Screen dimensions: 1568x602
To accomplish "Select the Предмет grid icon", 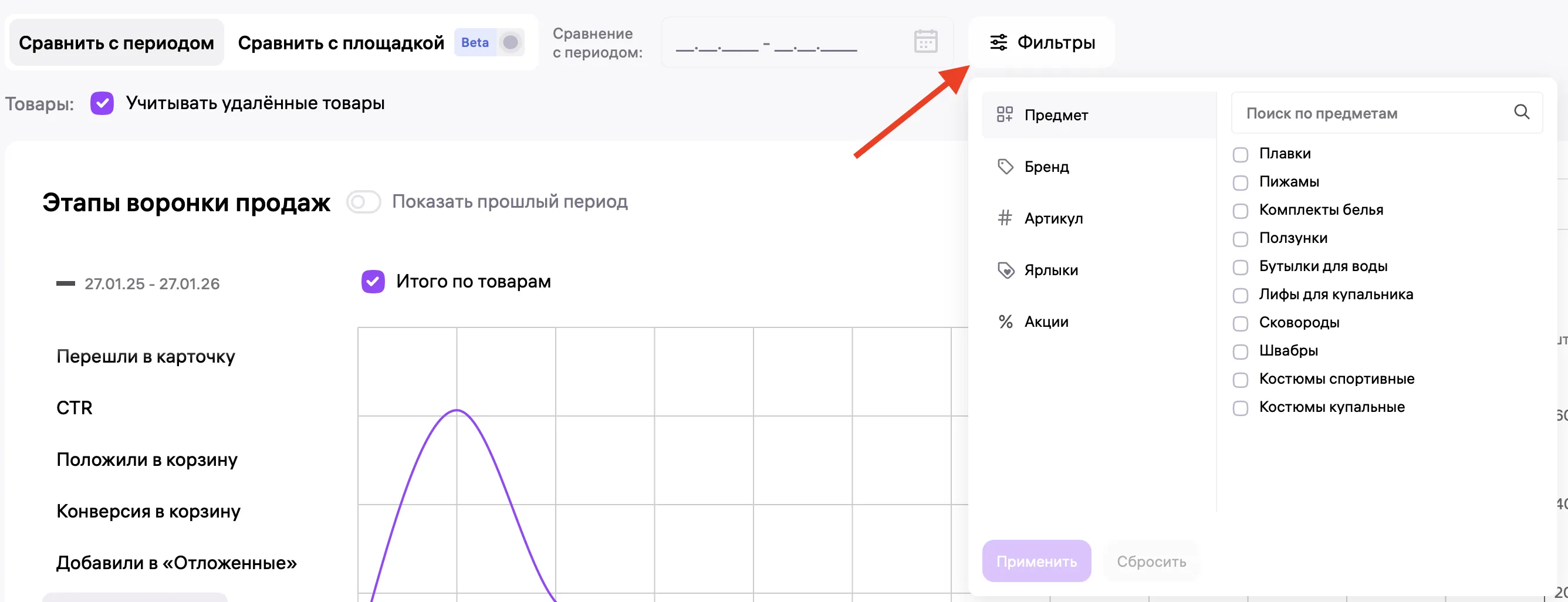I will 1005,114.
